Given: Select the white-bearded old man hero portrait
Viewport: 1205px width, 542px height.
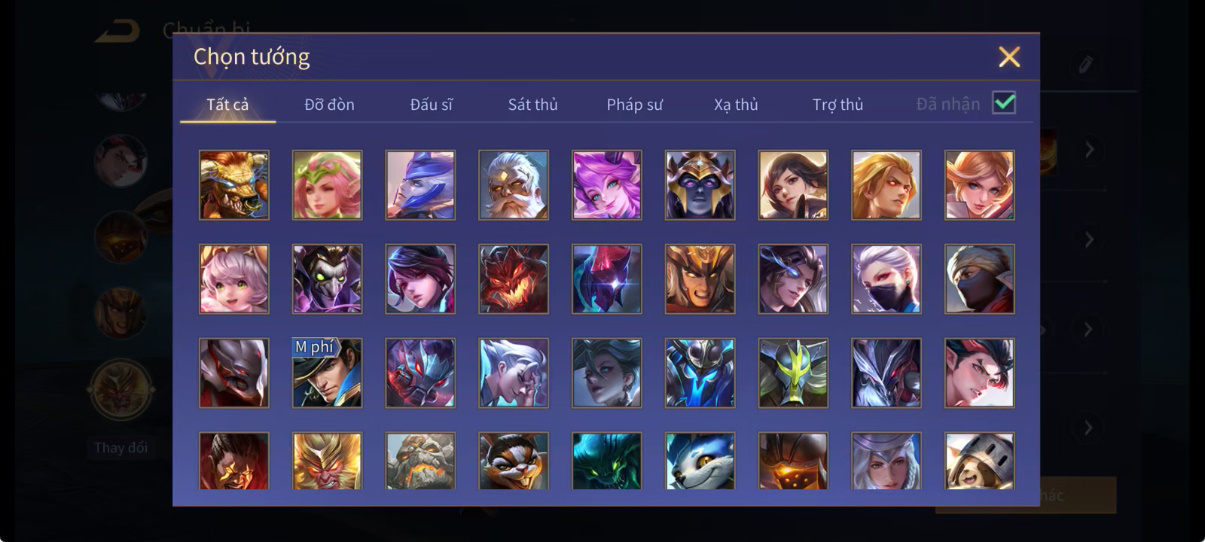Looking at the screenshot, I should point(513,185).
